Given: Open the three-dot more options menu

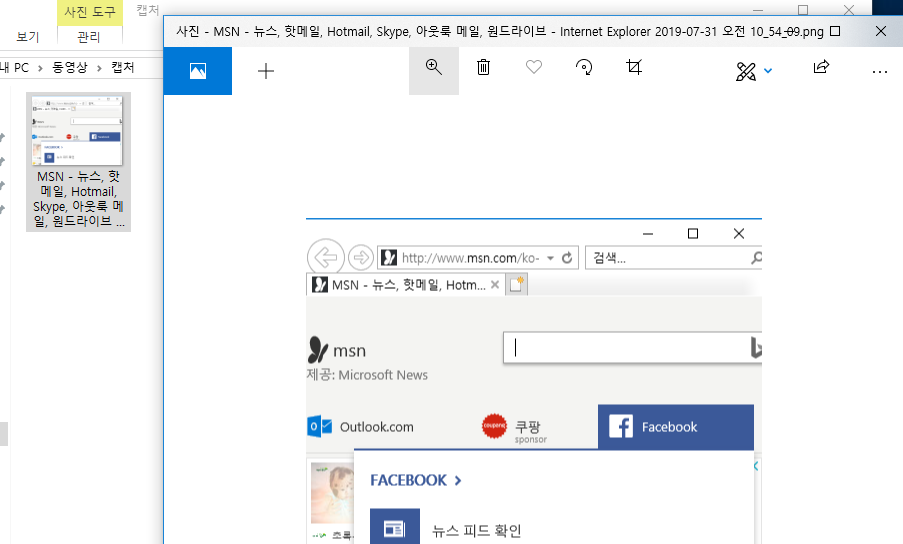Looking at the screenshot, I should pos(879,71).
